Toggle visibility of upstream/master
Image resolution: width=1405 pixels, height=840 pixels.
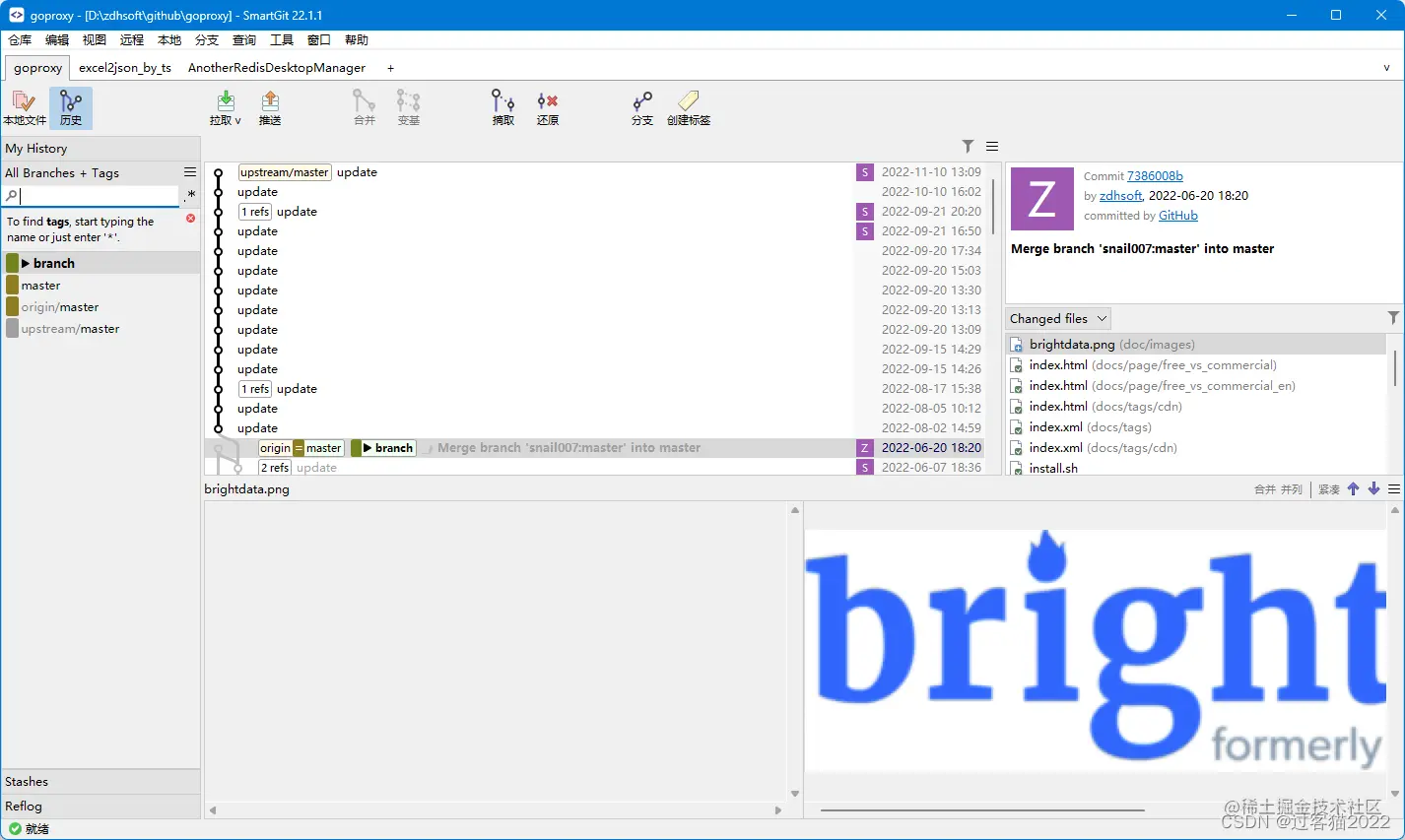pyautogui.click(x=12, y=329)
